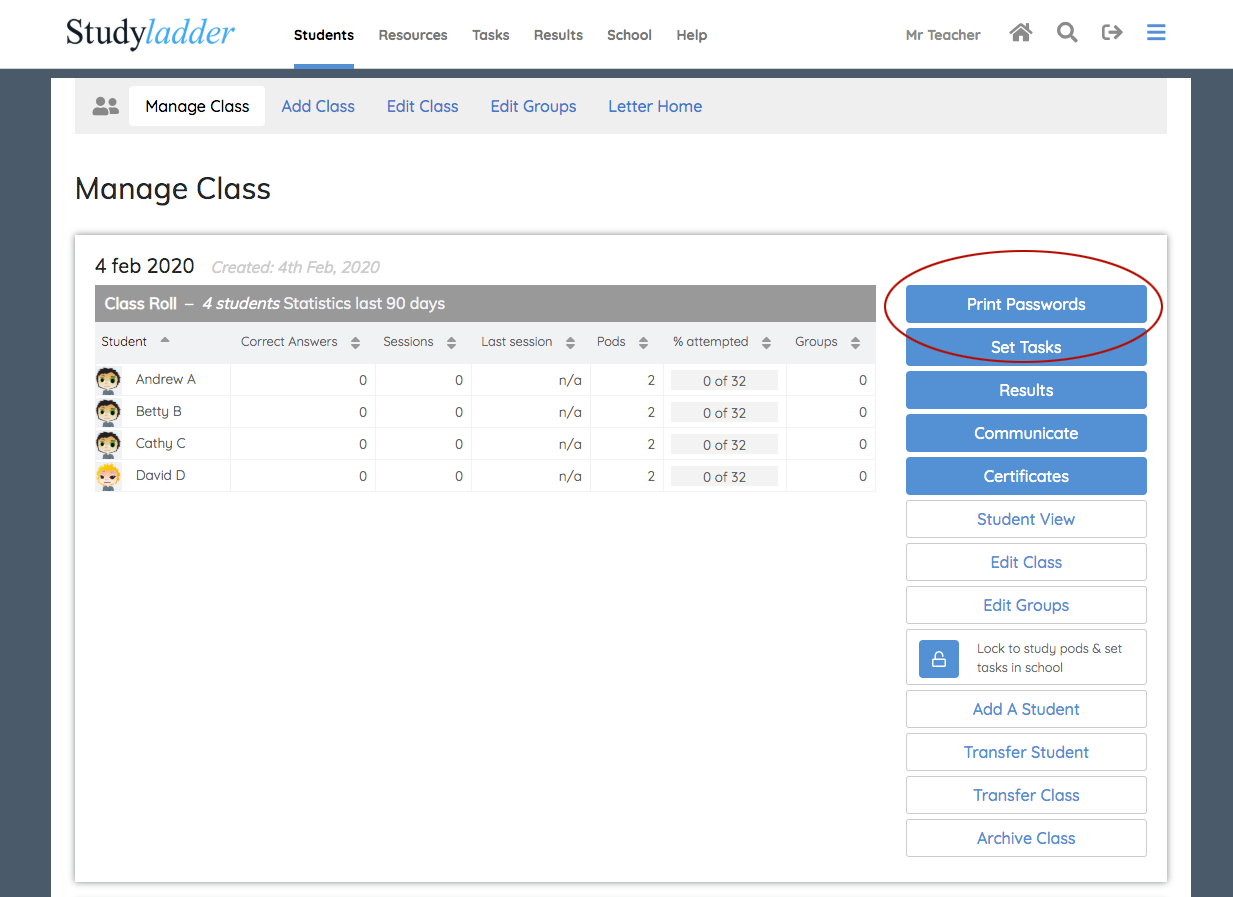Image resolution: width=1233 pixels, height=897 pixels.
Task: Click the Certificates button
Action: coord(1026,476)
